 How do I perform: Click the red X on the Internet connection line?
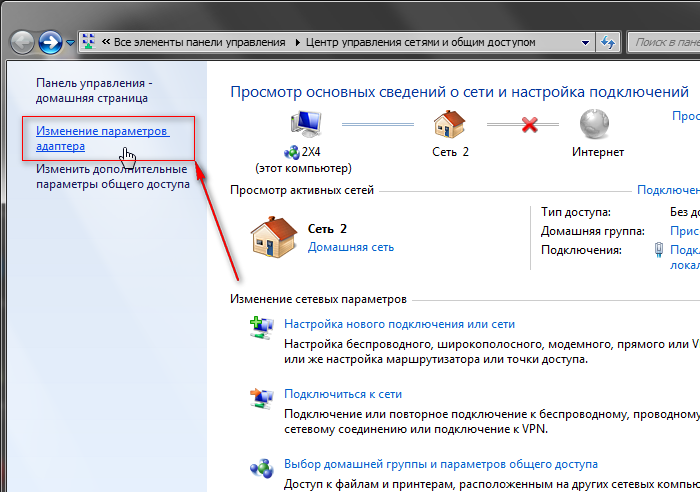point(529,125)
